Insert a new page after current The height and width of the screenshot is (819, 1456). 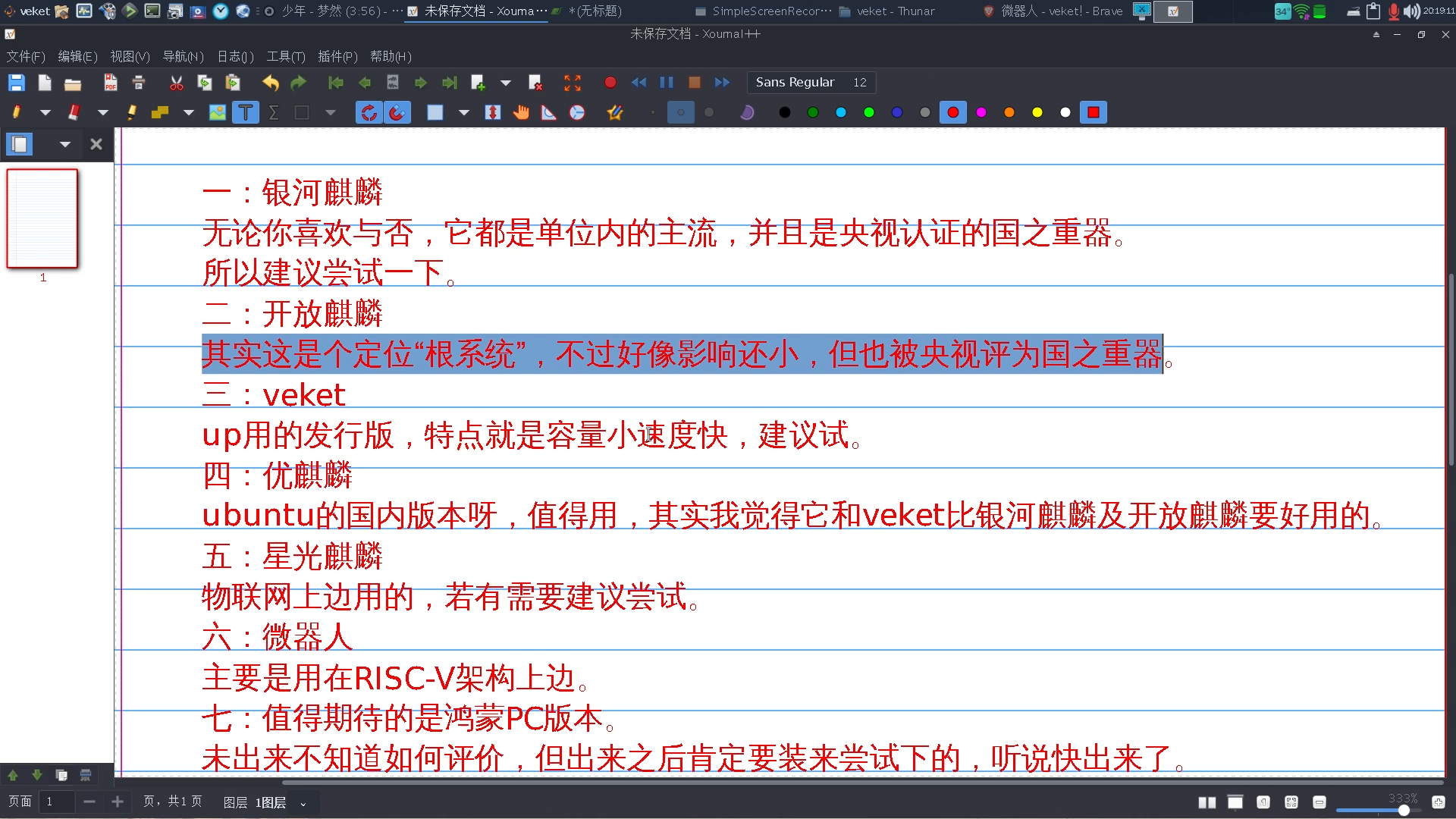(x=478, y=83)
